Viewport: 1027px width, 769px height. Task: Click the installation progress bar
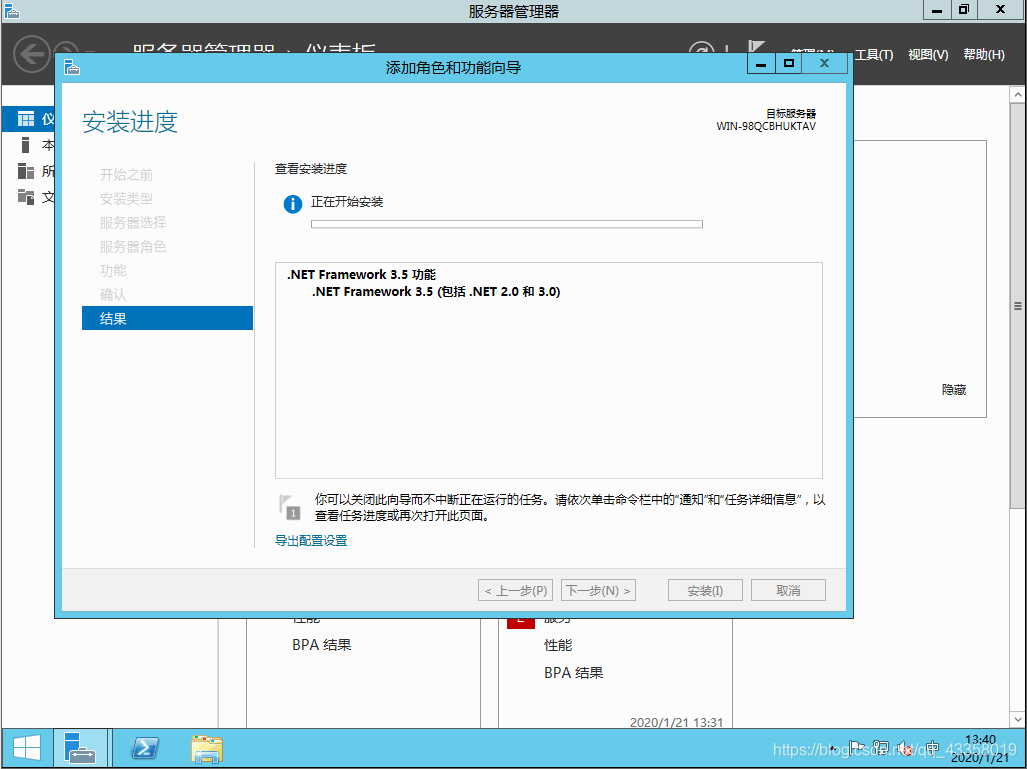[x=507, y=224]
